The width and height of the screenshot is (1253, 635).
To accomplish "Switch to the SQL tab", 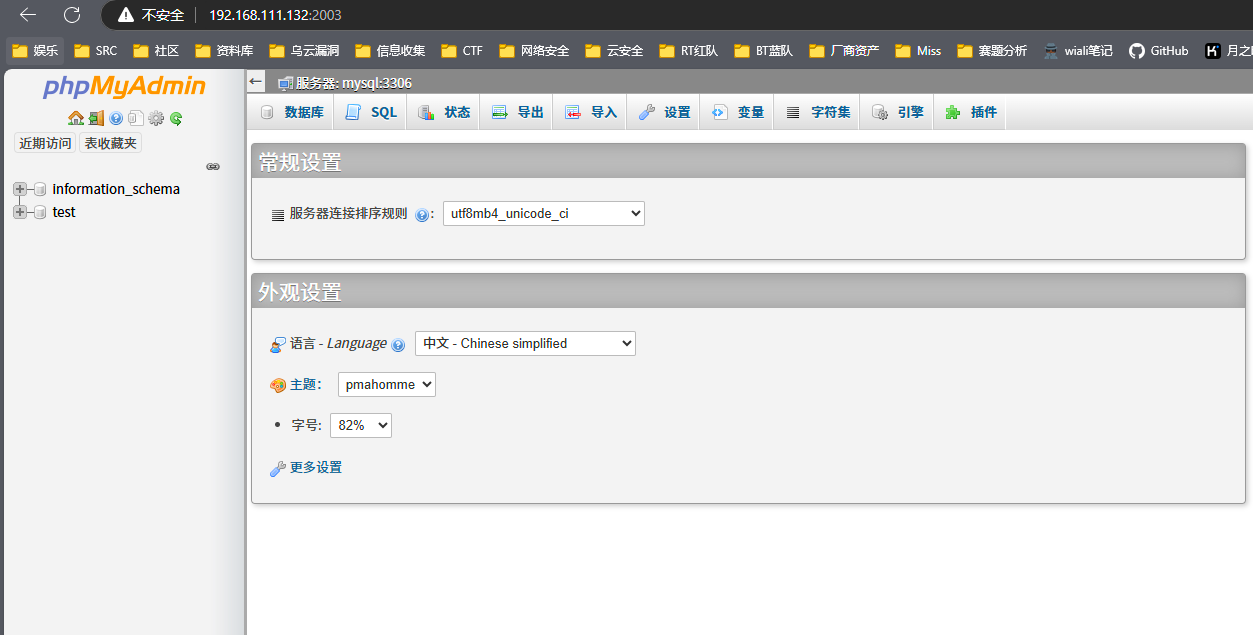I will click(372, 112).
